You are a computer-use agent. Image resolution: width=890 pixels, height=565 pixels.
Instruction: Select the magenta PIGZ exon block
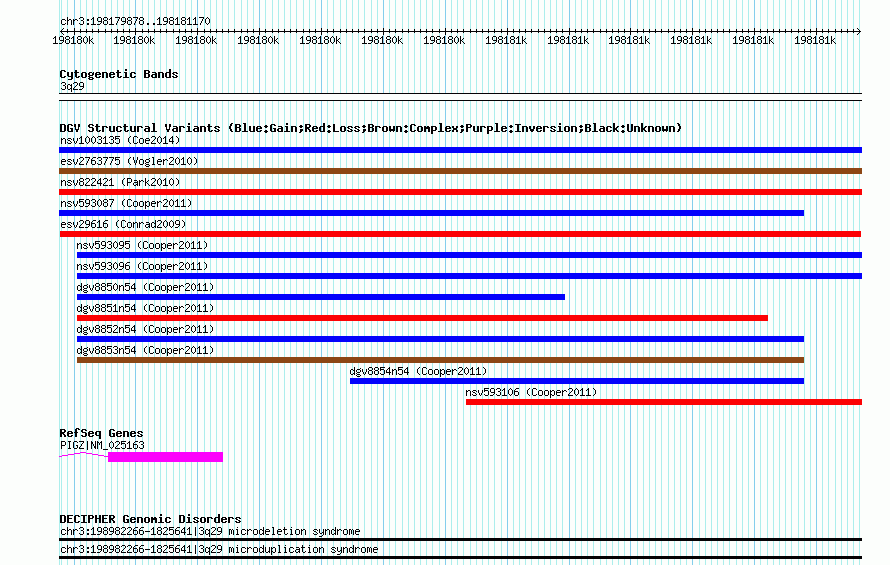(165, 457)
